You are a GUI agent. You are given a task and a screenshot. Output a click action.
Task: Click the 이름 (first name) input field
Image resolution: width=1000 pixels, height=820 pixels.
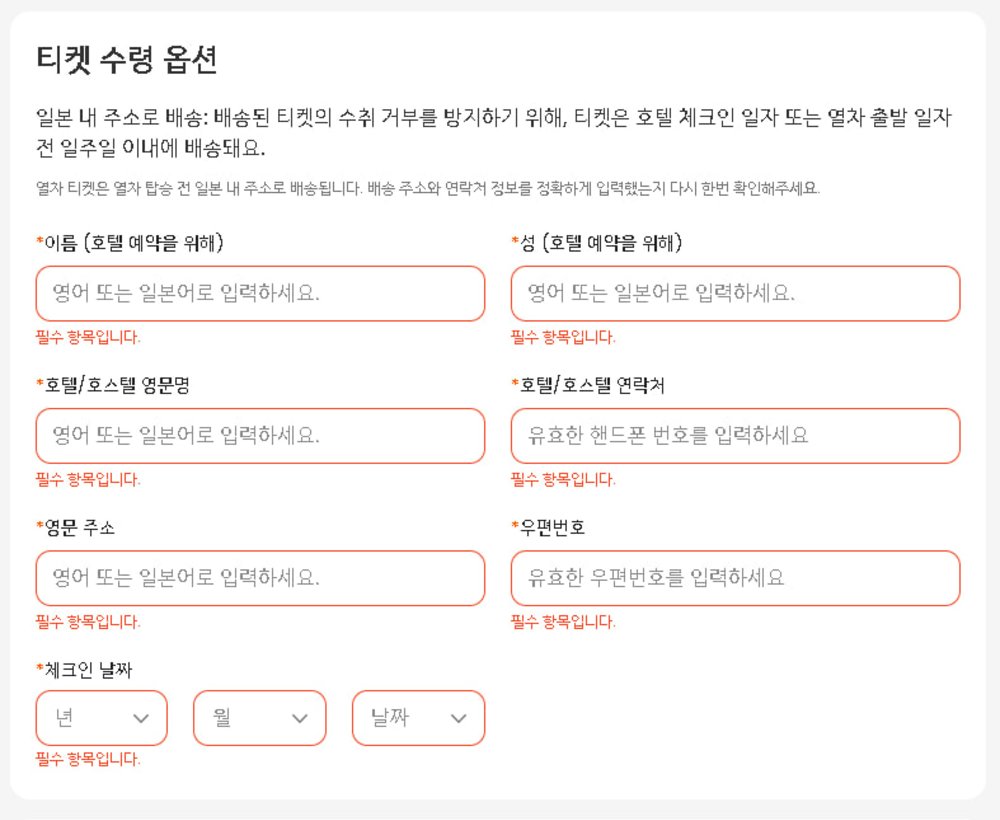pos(260,293)
